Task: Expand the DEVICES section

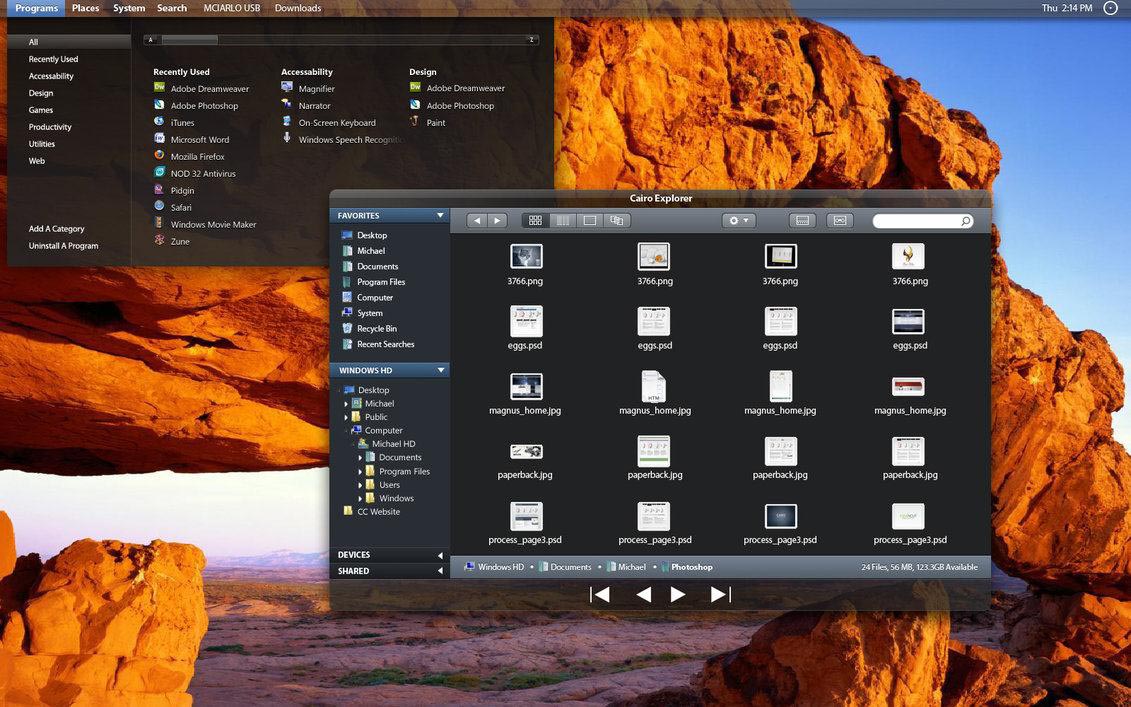Action: (x=440, y=555)
